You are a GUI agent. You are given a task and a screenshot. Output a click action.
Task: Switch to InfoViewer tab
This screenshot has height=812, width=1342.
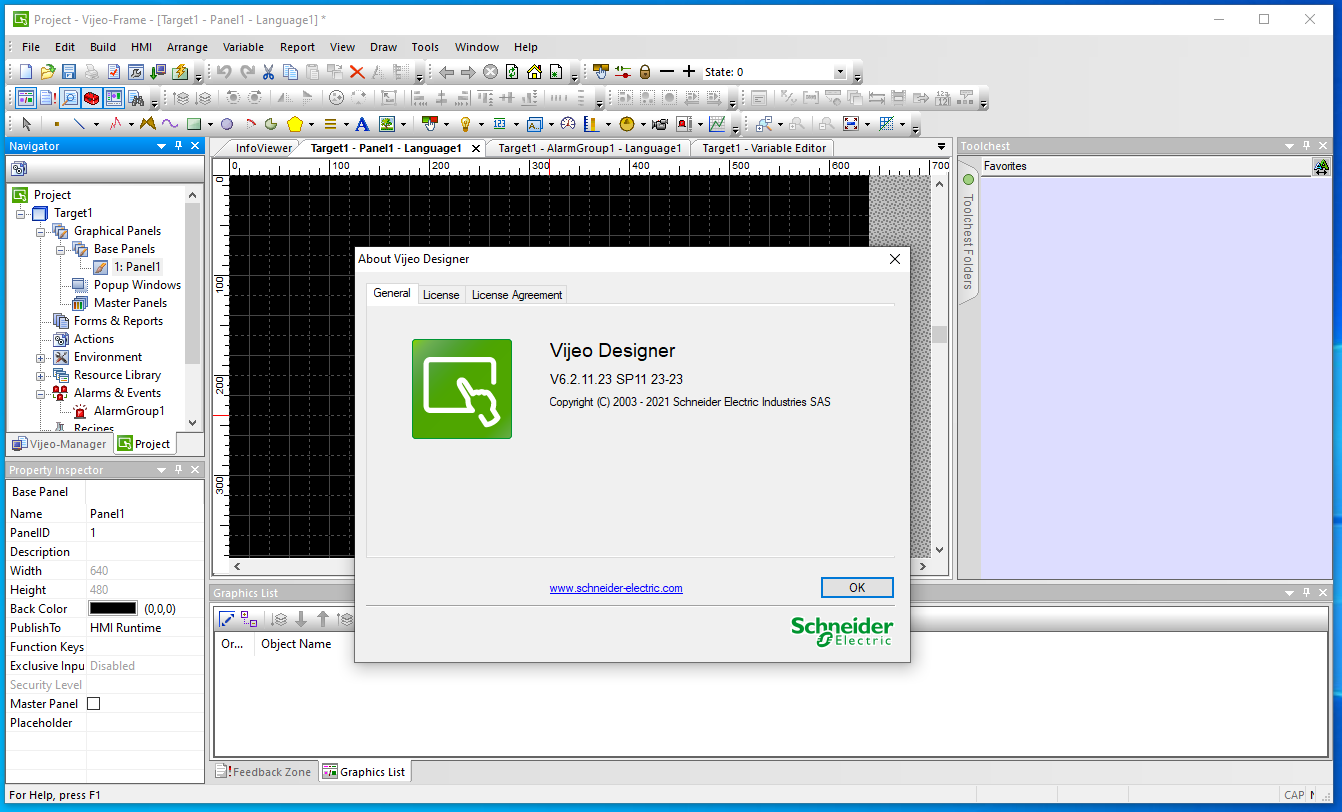[x=264, y=148]
